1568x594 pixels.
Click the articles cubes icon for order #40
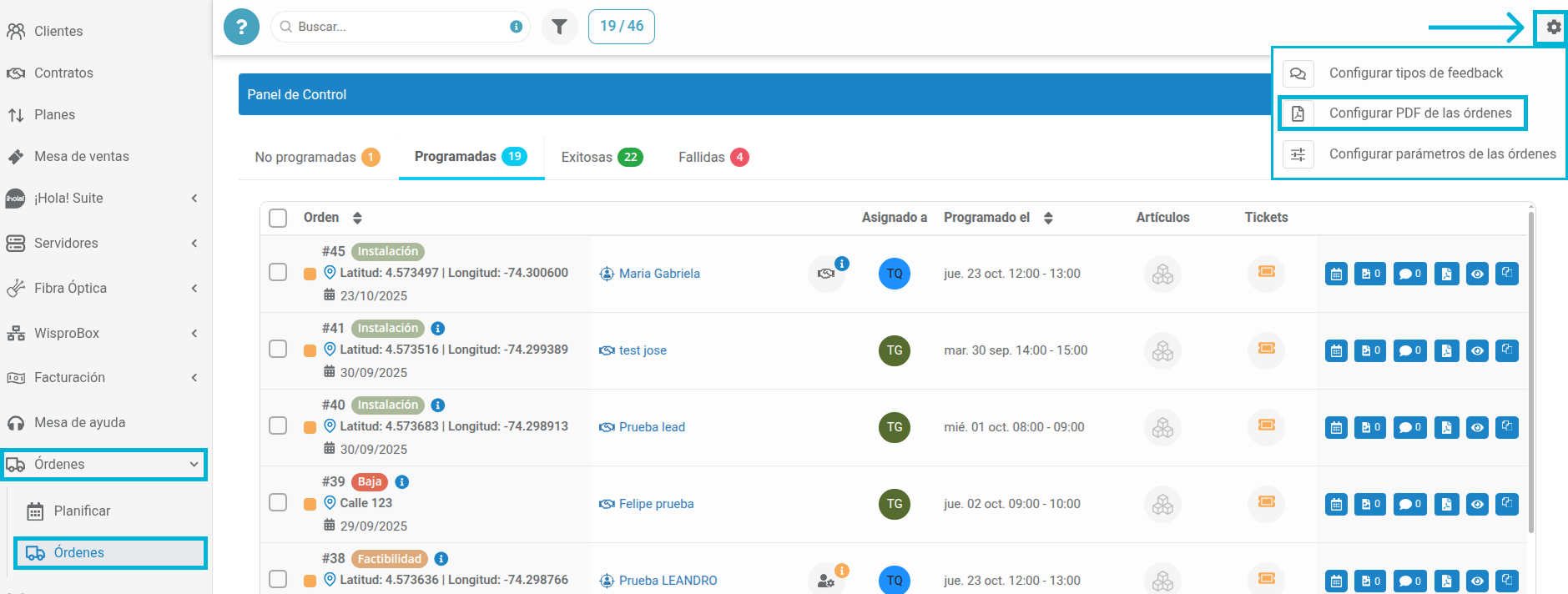click(1162, 427)
